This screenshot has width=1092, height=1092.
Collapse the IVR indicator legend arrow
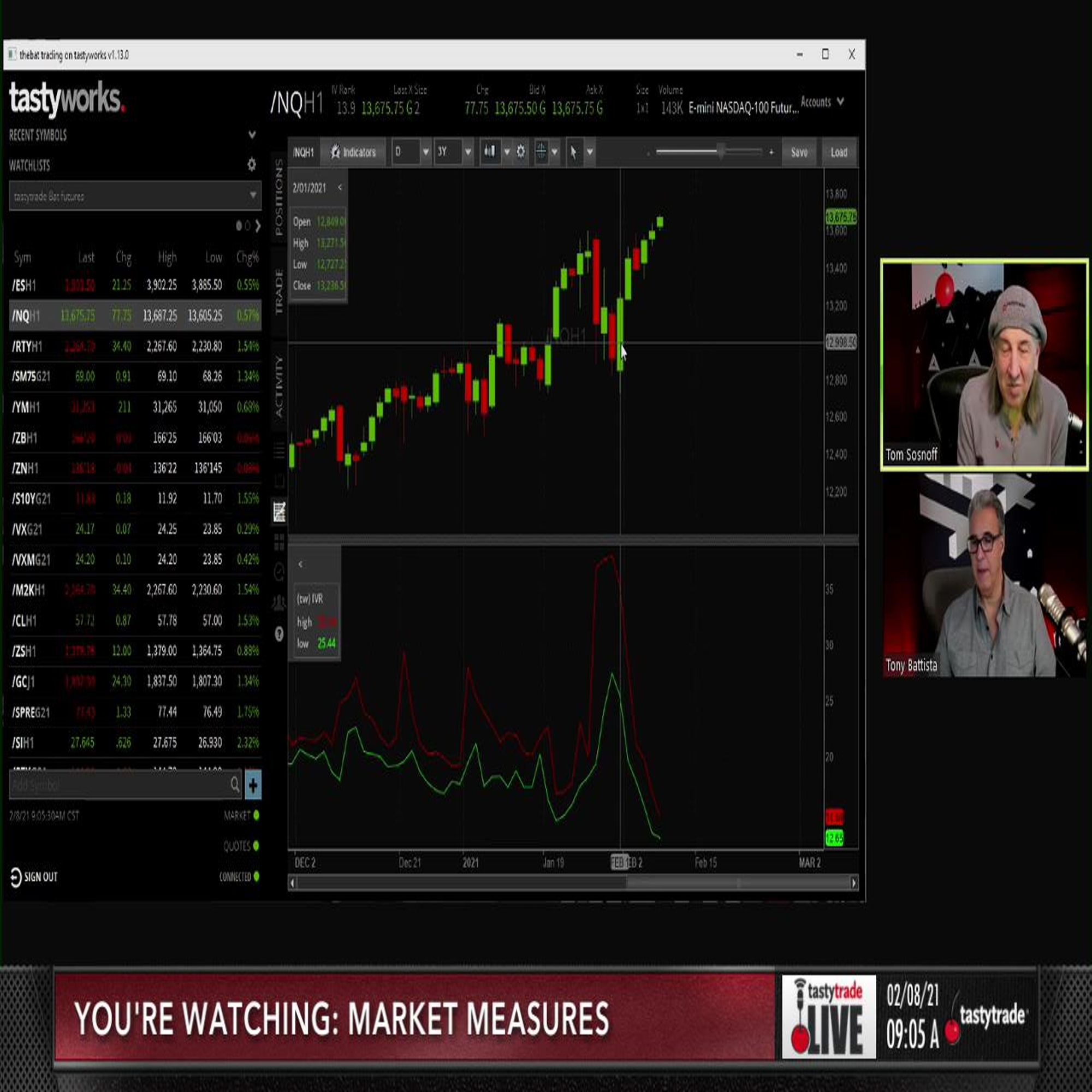coord(300,564)
